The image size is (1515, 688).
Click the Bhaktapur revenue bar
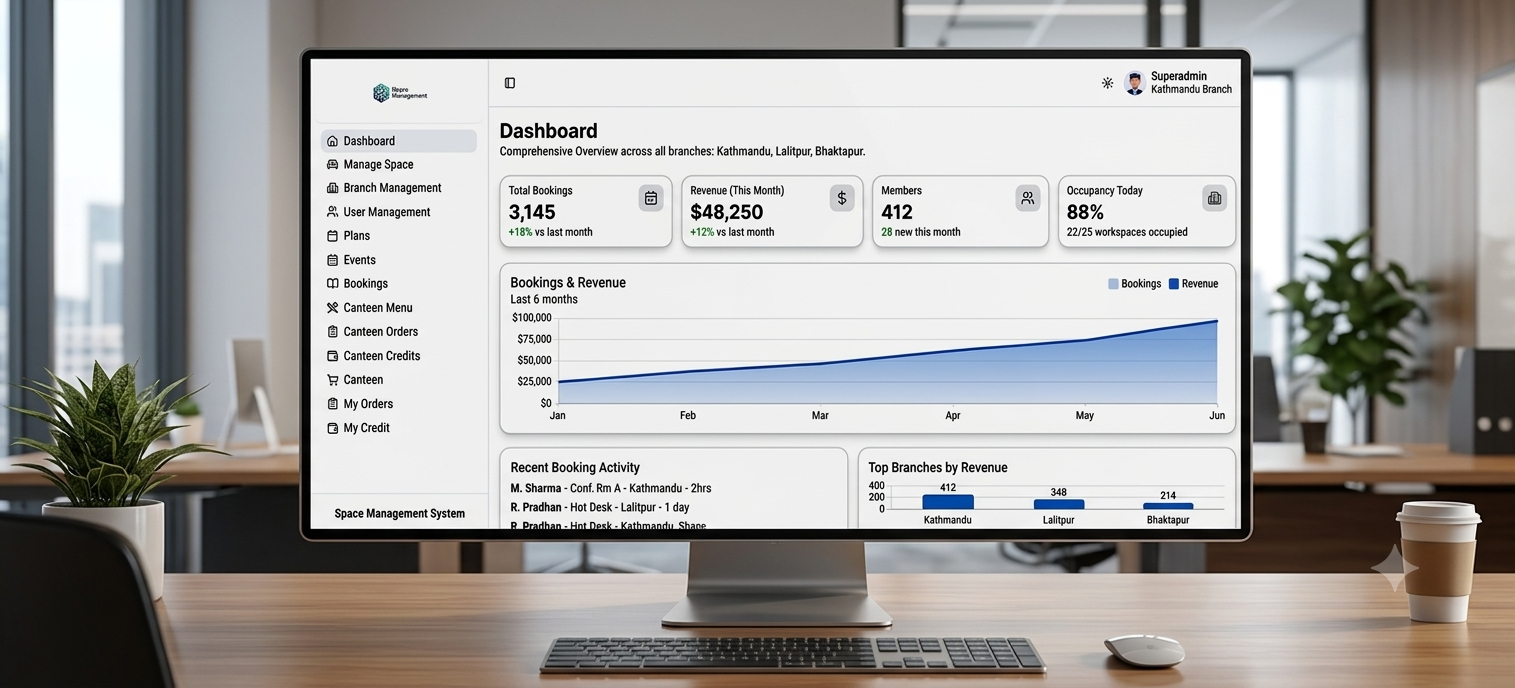[1168, 507]
